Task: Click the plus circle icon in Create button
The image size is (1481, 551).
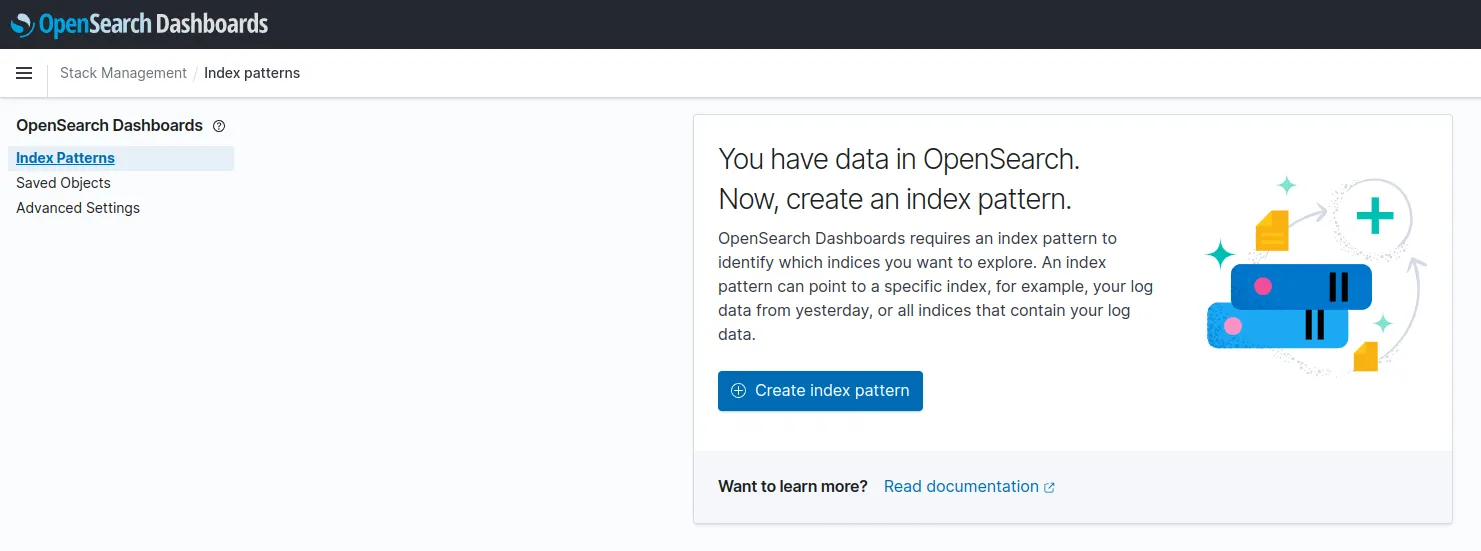Action: pos(739,391)
